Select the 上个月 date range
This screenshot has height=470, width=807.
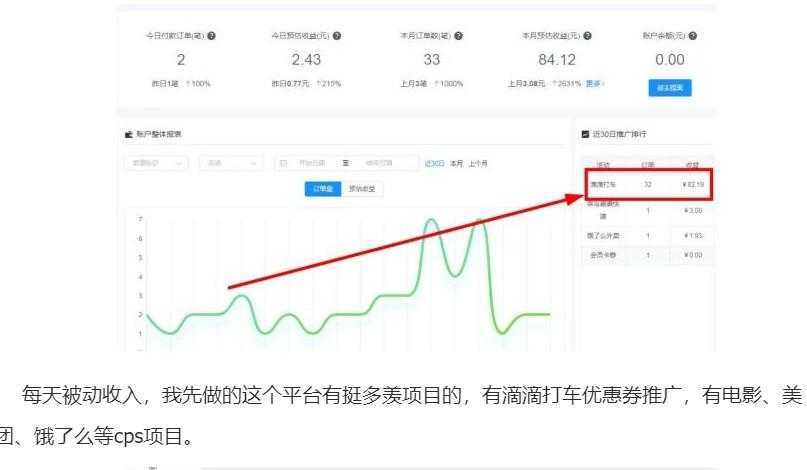pyautogui.click(x=479, y=163)
